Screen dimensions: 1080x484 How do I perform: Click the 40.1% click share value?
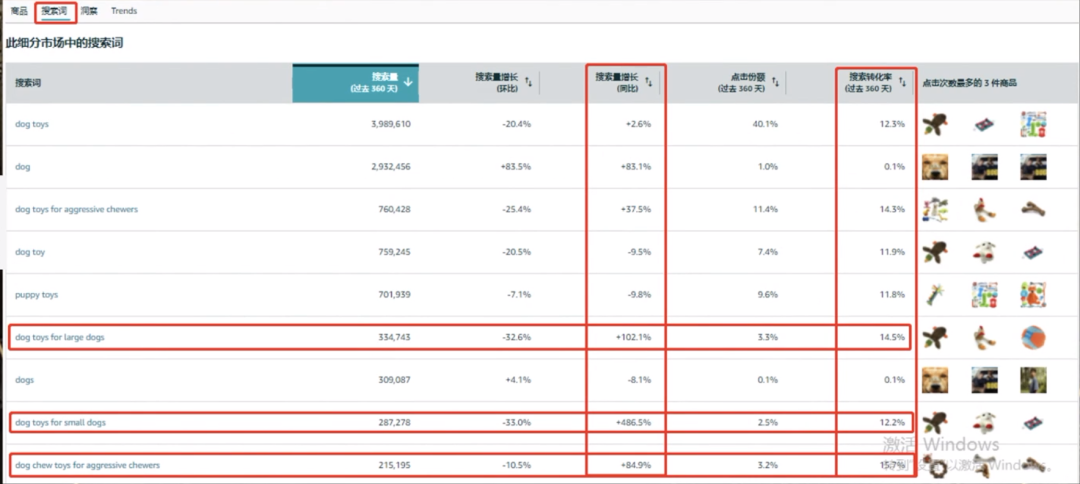pos(767,124)
